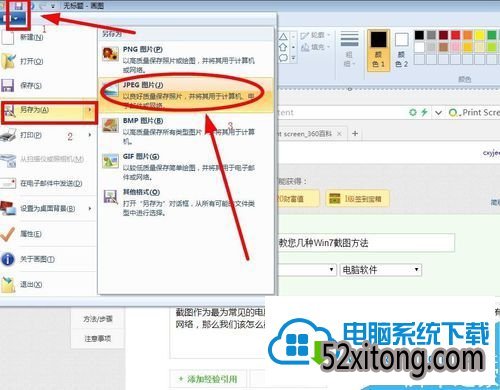The height and width of the screenshot is (390, 500).
Task: Open 关于画图 about entry
Action: click(x=48, y=259)
